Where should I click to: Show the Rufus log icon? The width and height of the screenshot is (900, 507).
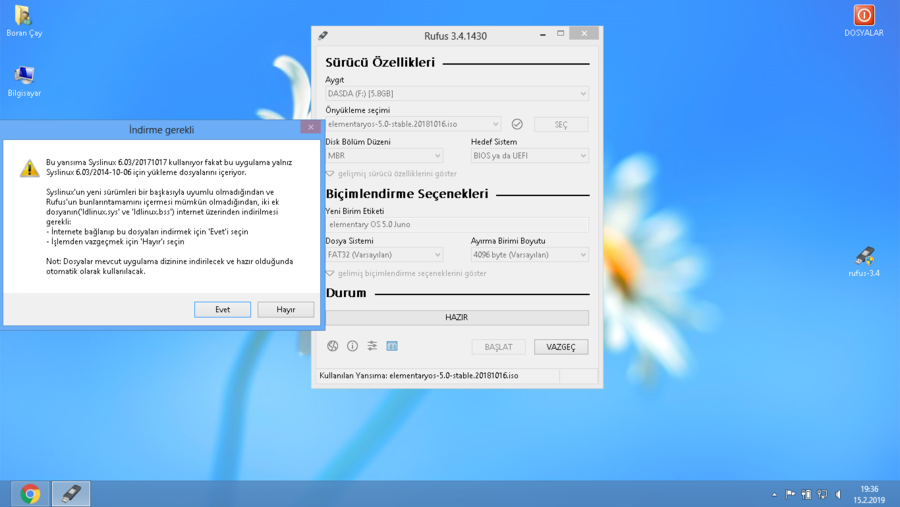coord(392,346)
